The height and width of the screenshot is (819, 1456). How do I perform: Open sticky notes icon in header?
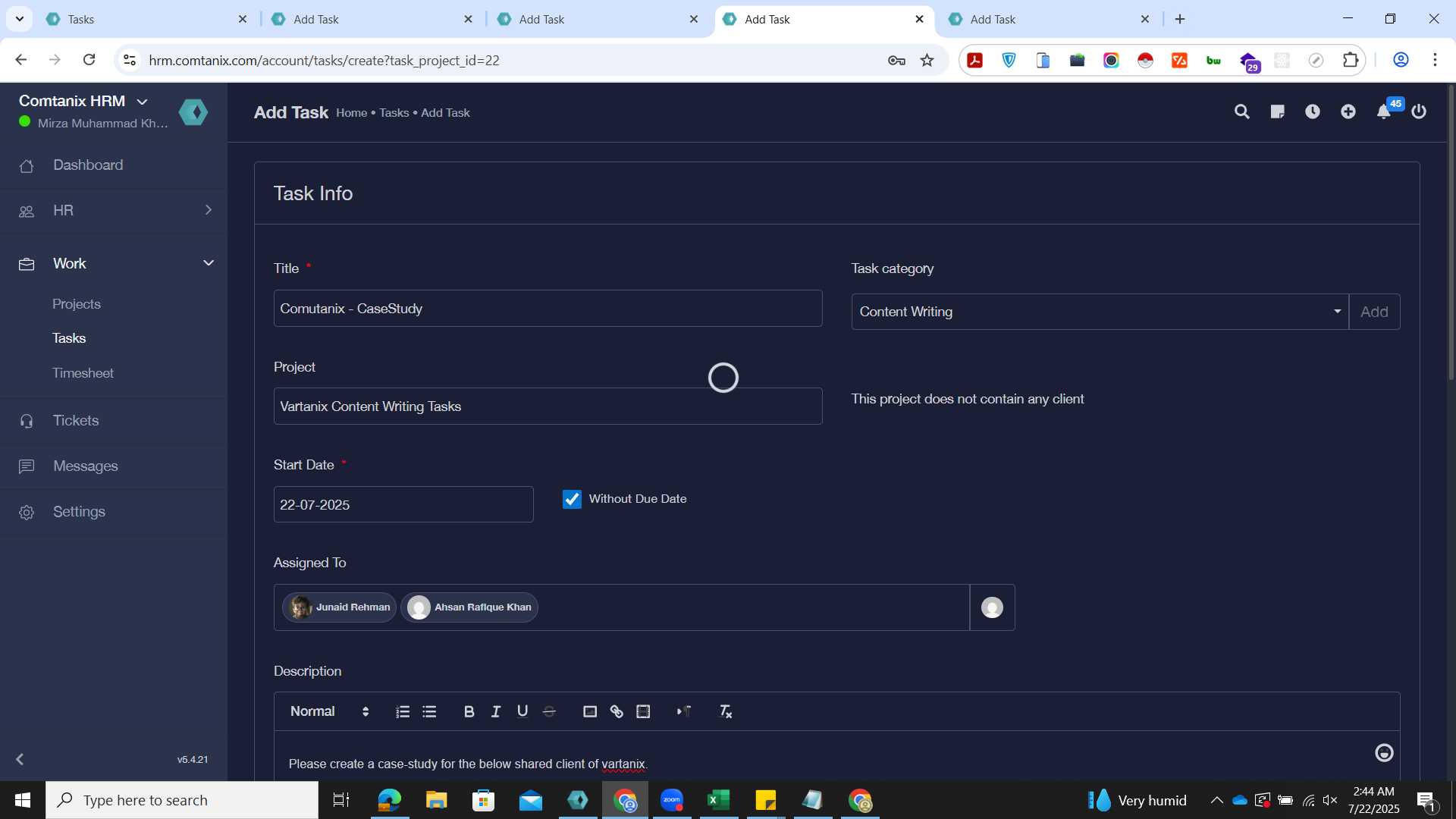1277,112
